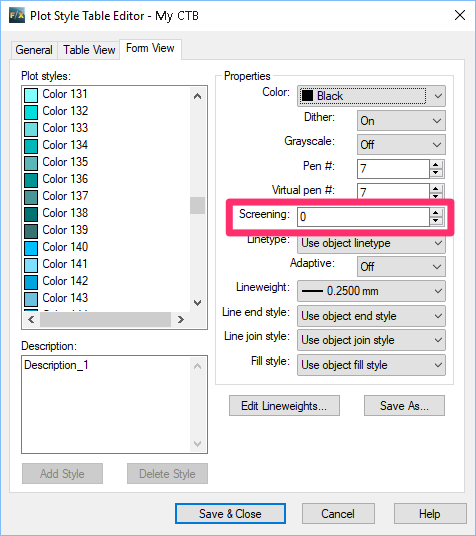Click the F/X icon in title bar
This screenshot has width=476, height=536.
pyautogui.click(x=17, y=16)
